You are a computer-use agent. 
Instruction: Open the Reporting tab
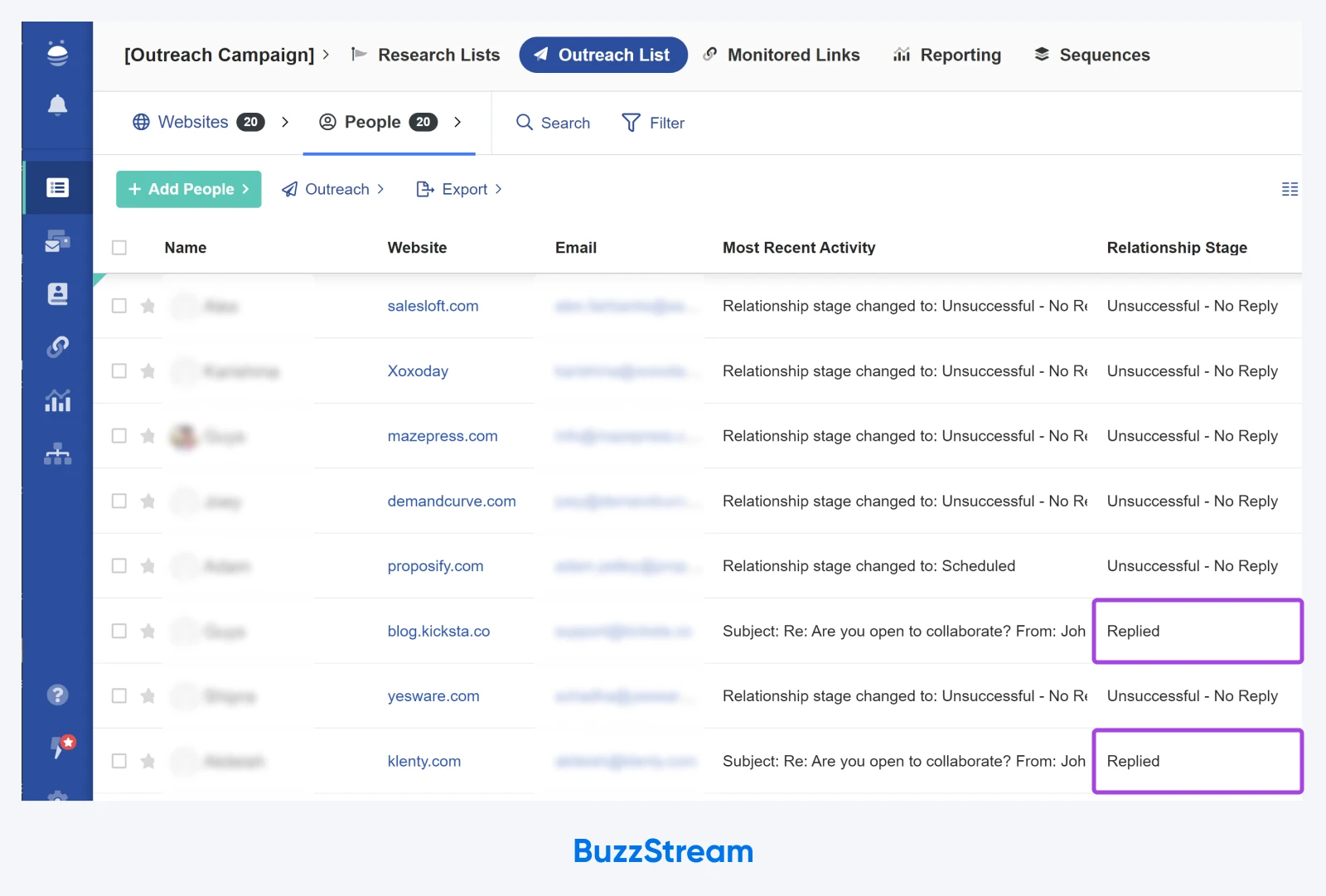tap(947, 55)
